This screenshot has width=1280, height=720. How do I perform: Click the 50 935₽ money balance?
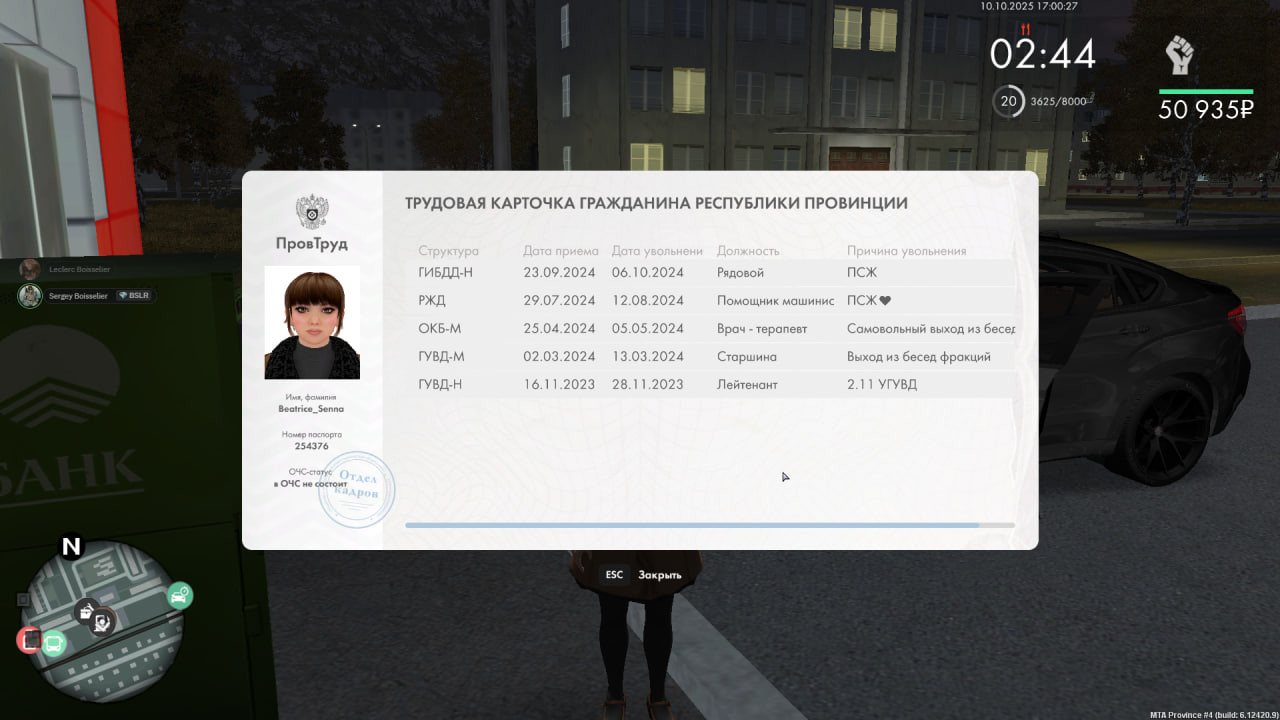tap(1206, 110)
